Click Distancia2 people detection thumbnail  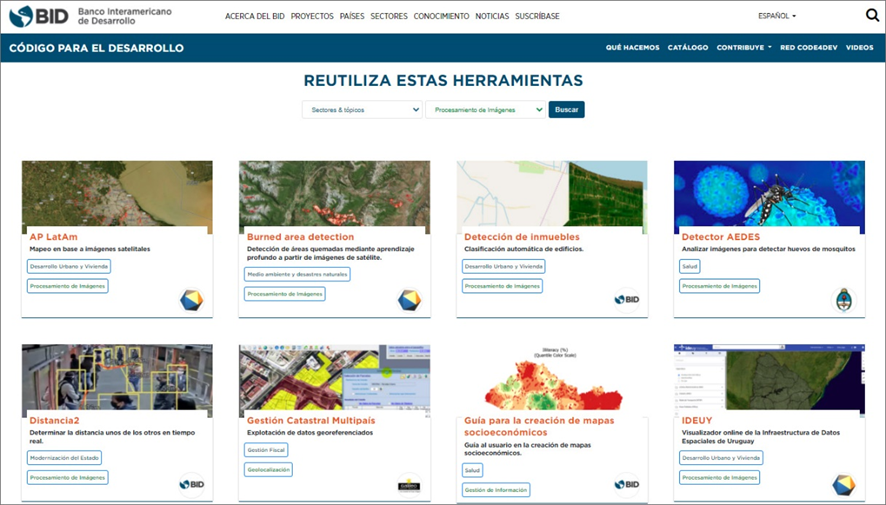coord(117,378)
